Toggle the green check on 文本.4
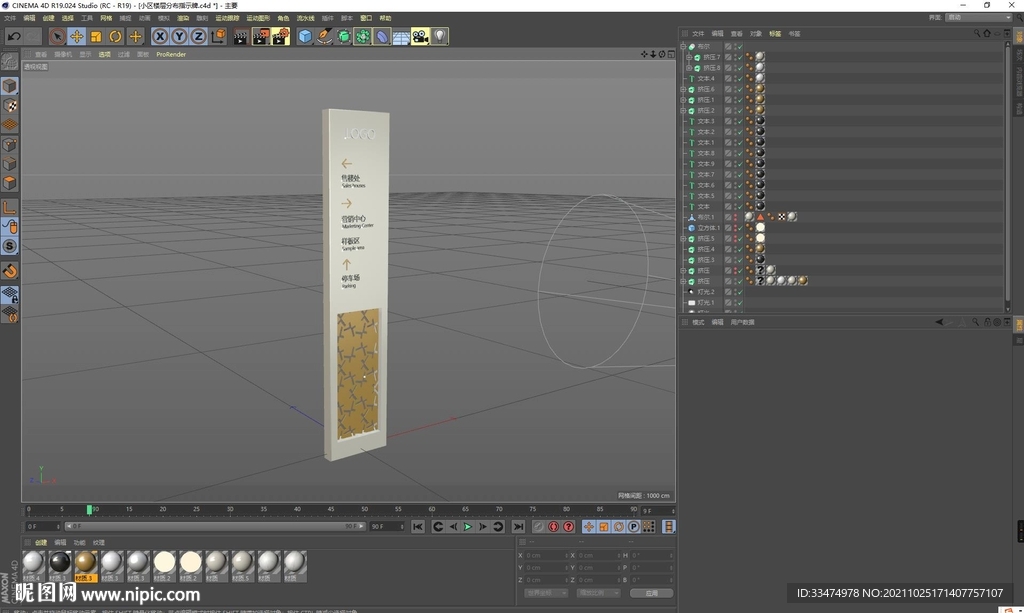1024x613 pixels. [738, 78]
